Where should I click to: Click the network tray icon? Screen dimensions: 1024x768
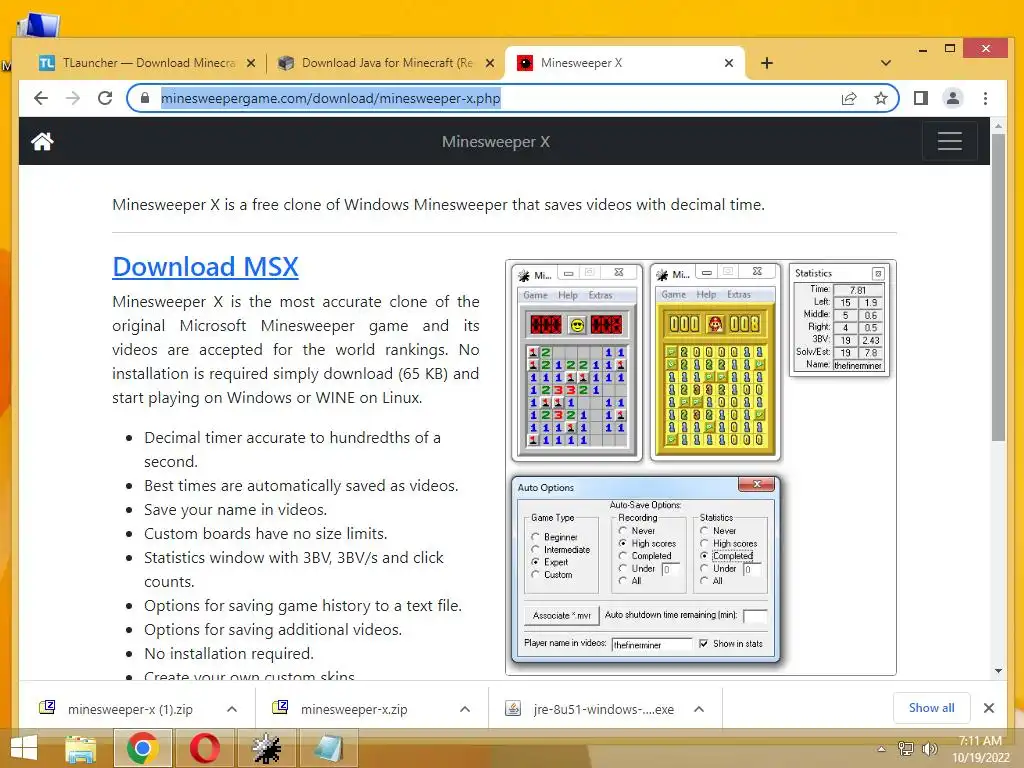click(x=906, y=748)
